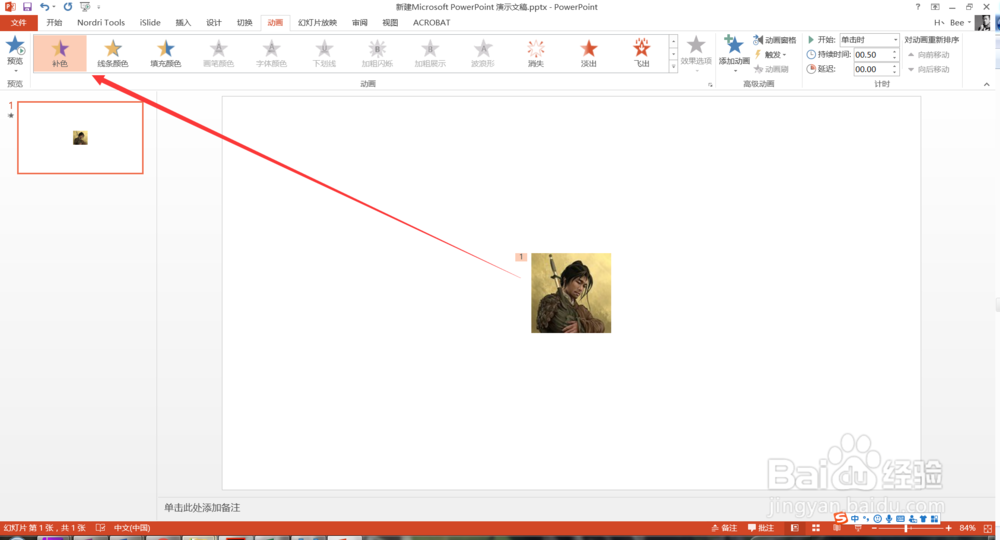Toggle 备注 notes in status bar
The height and width of the screenshot is (540, 1000).
pyautogui.click(x=724, y=528)
